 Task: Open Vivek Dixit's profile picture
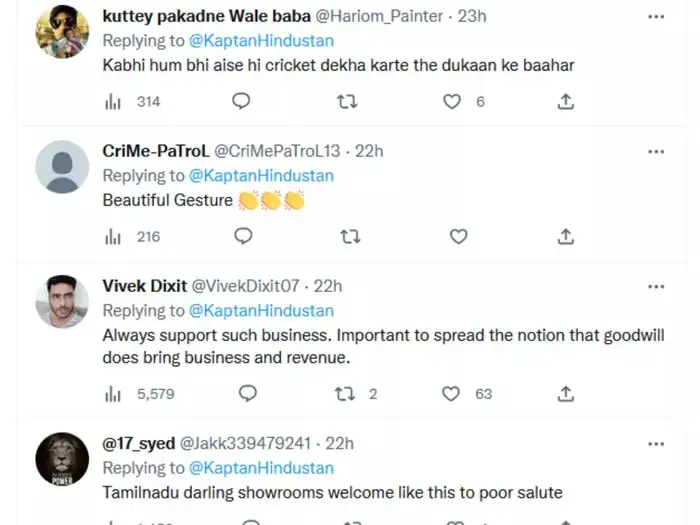click(x=62, y=301)
